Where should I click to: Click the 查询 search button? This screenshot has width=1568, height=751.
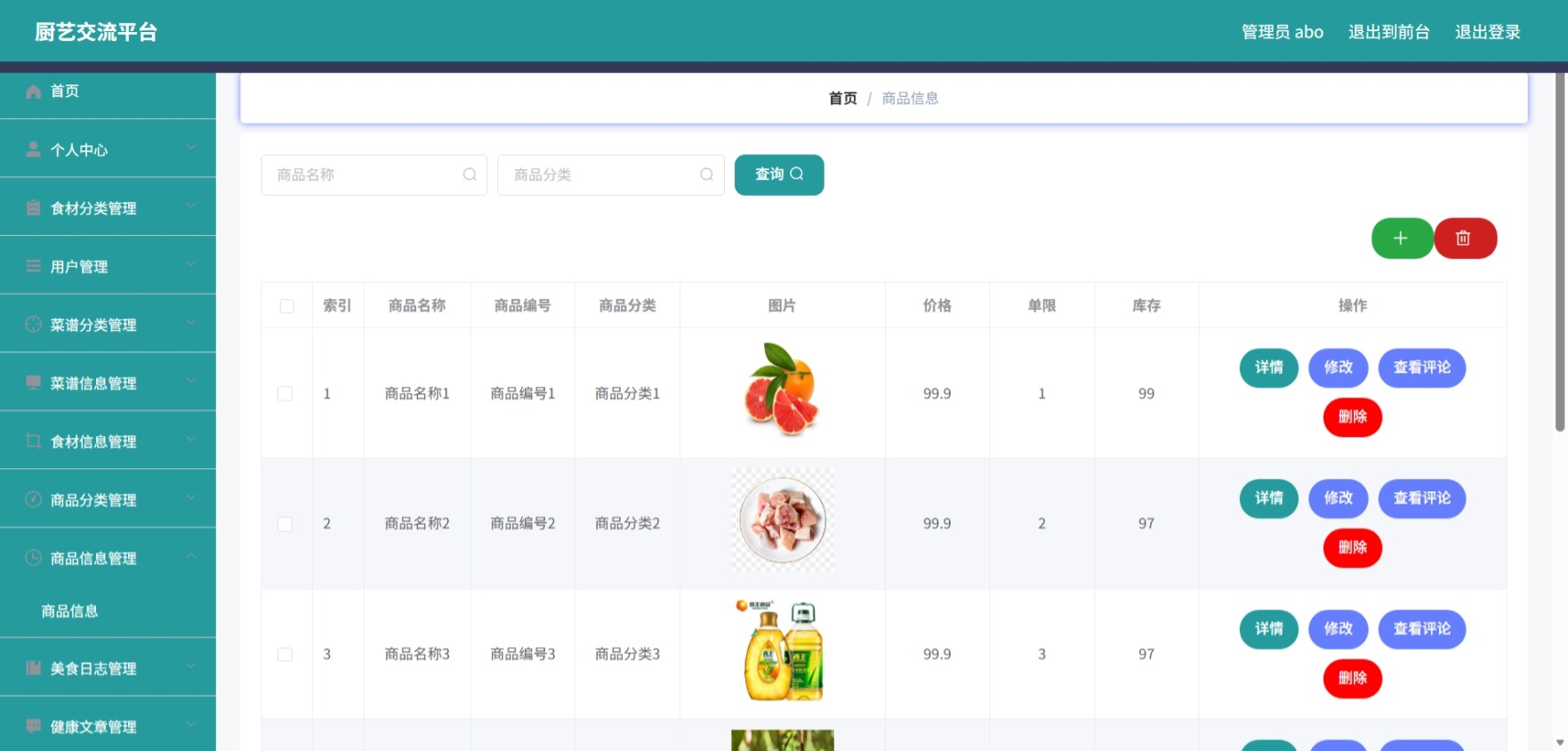click(x=779, y=174)
